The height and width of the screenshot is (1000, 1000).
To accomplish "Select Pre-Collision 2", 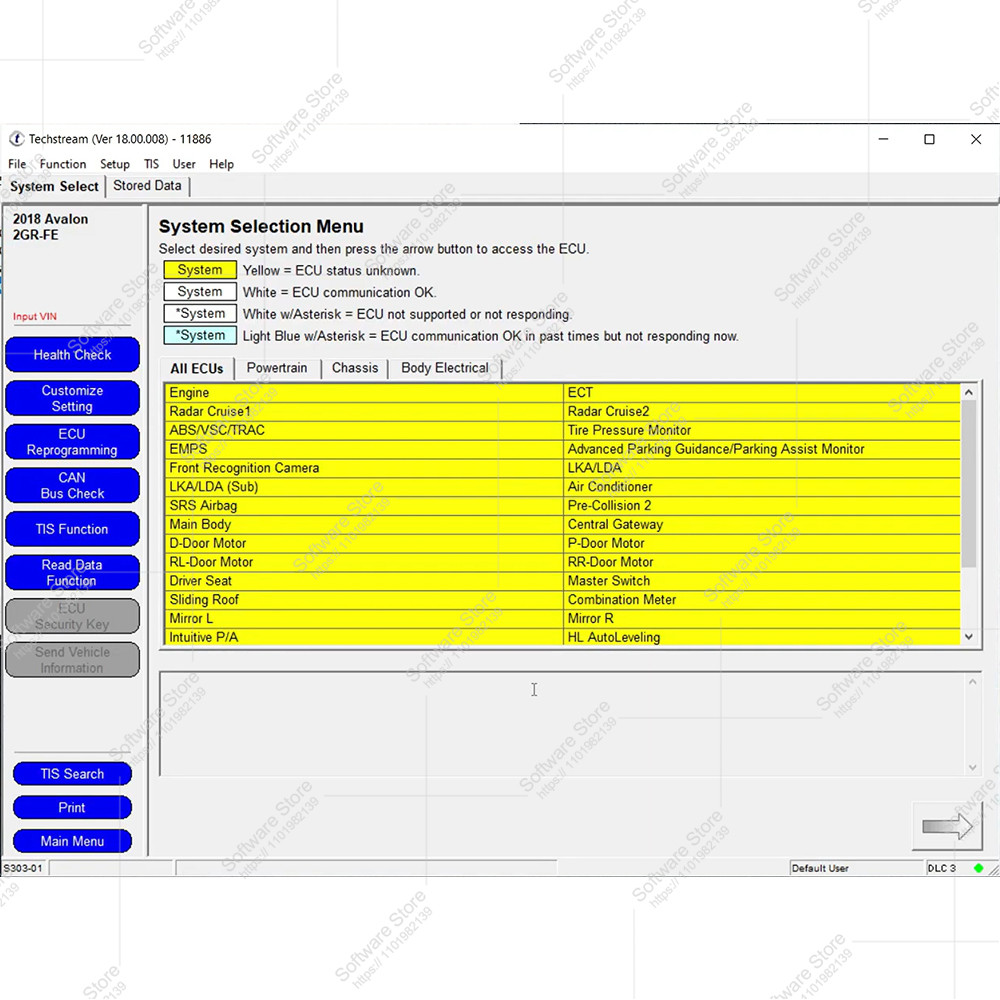I will 762,506.
